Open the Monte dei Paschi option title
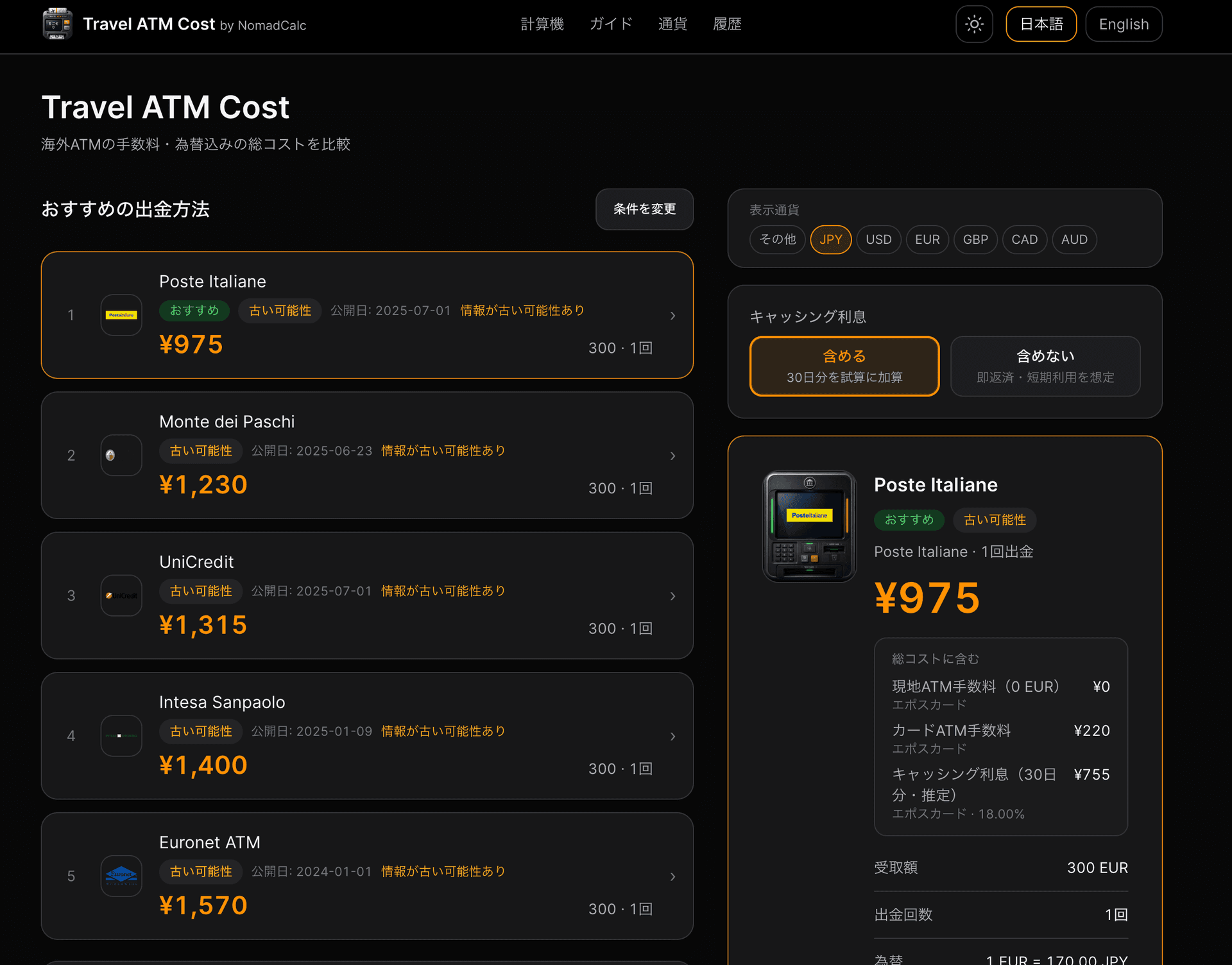This screenshot has height=965, width=1232. click(227, 422)
